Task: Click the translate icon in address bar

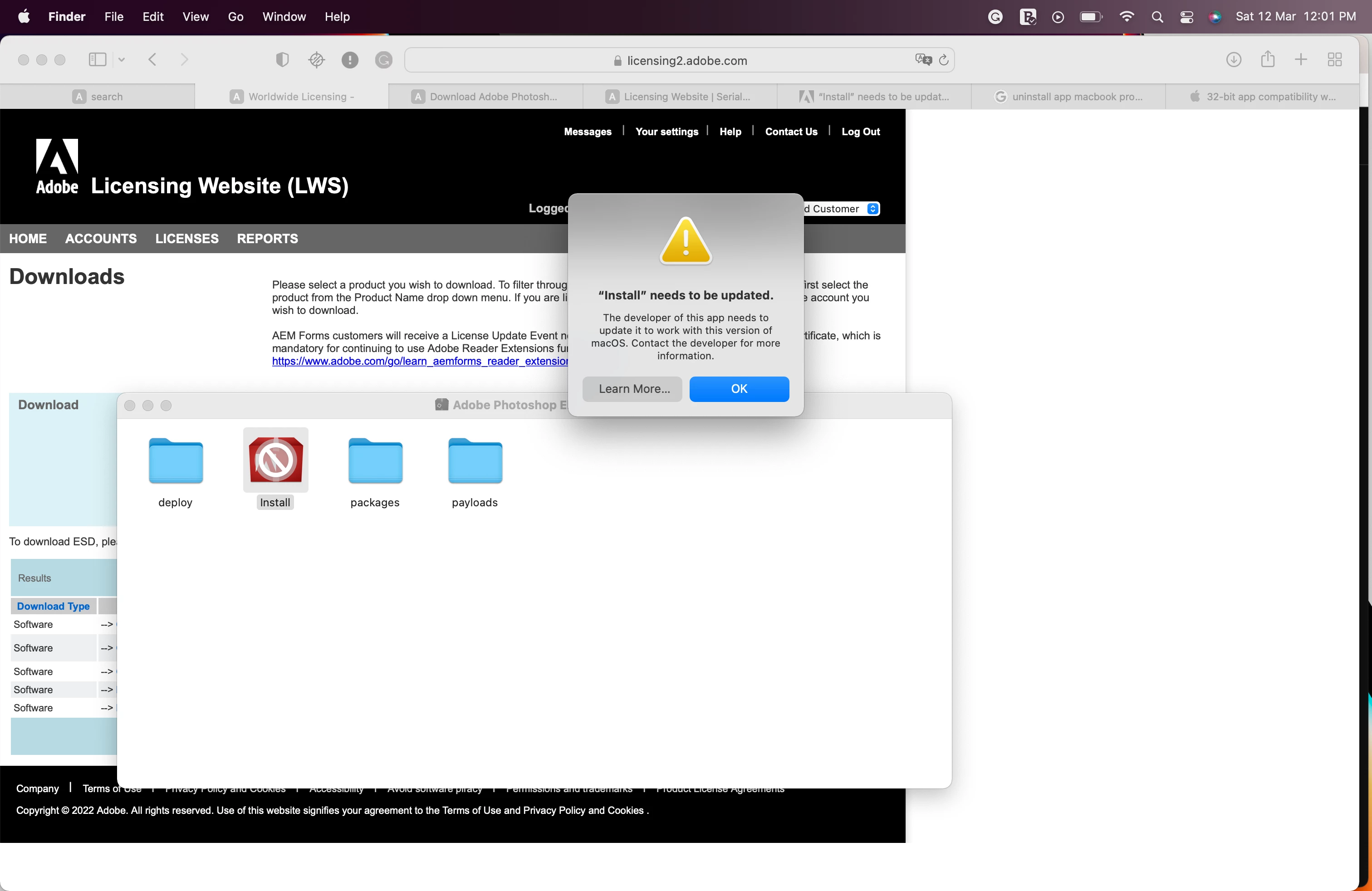Action: 923,60
